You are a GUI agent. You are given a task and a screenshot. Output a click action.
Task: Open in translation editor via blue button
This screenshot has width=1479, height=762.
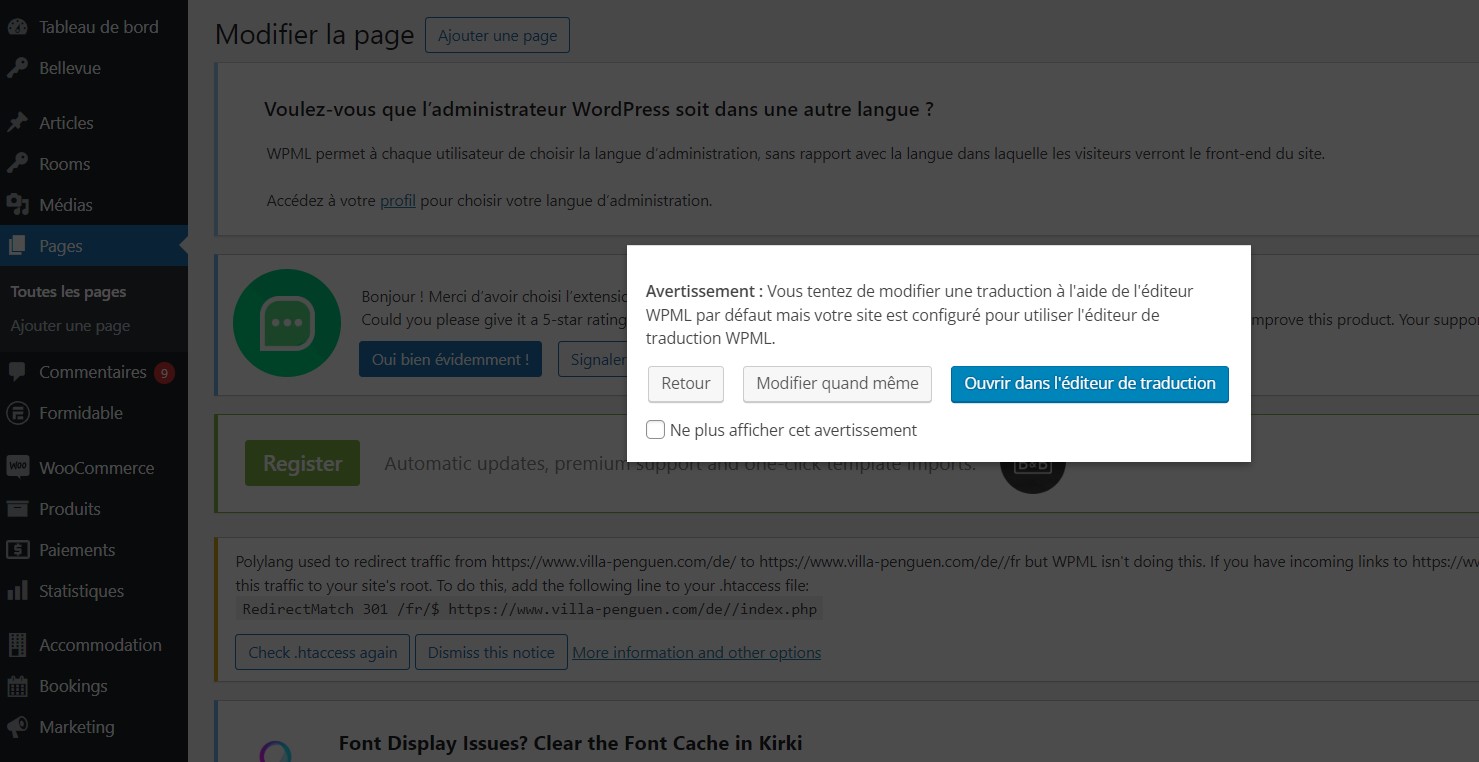1089,383
